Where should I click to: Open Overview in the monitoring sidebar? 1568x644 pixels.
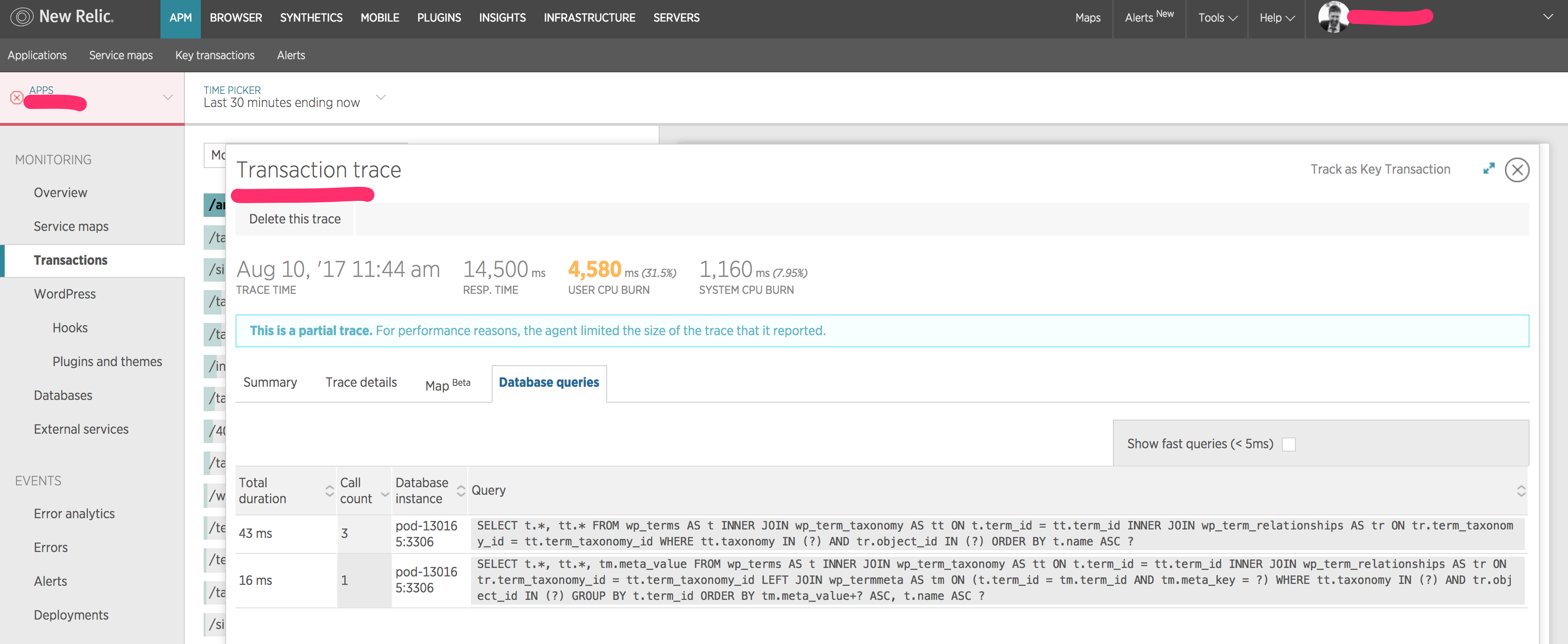coord(60,193)
